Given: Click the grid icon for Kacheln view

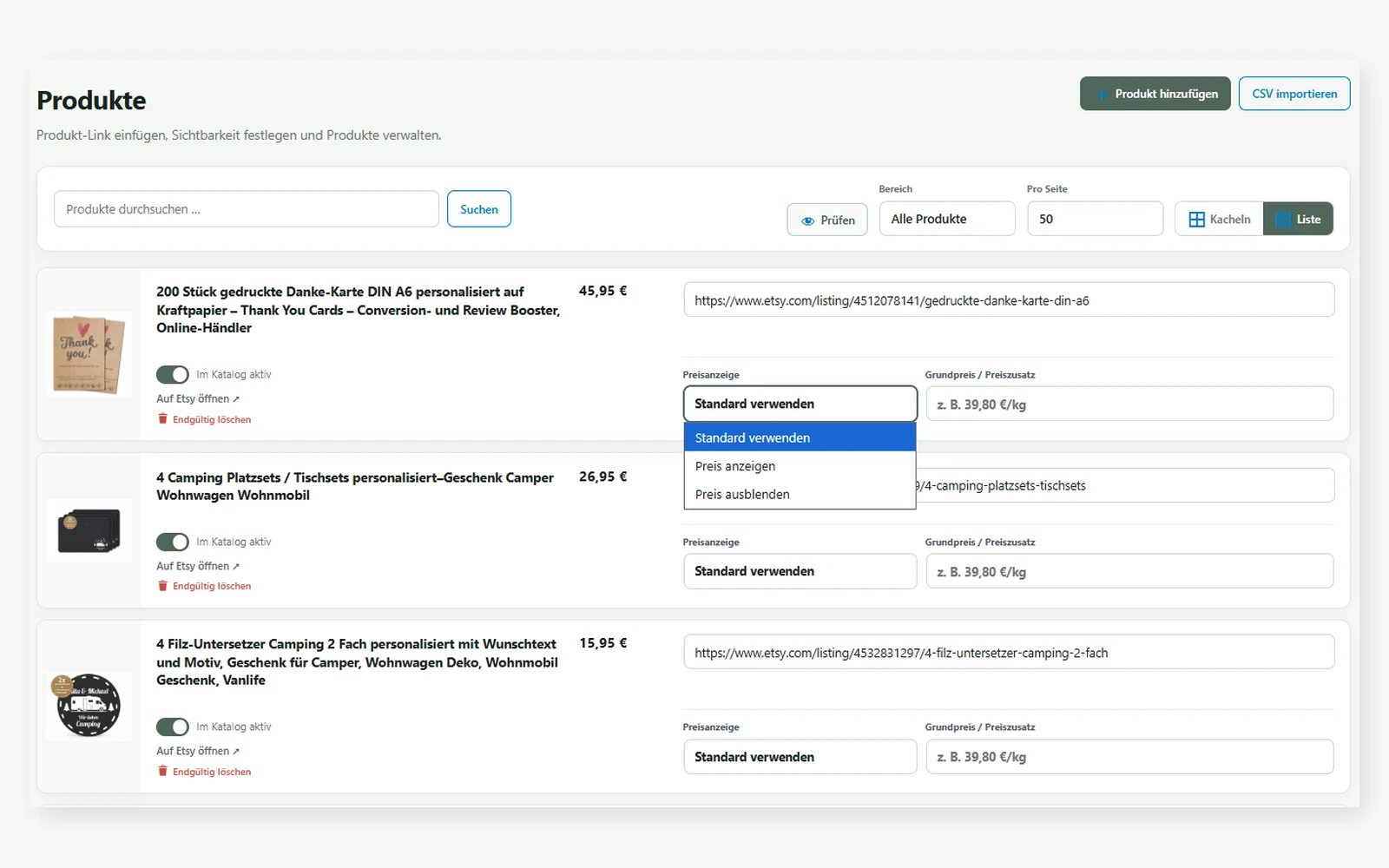Looking at the screenshot, I should pyautogui.click(x=1196, y=220).
